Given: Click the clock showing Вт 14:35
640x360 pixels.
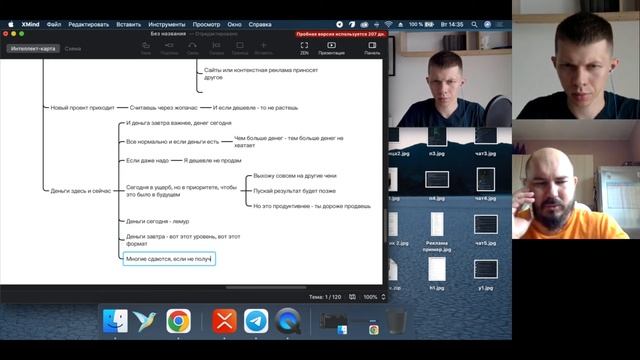Looking at the screenshot, I should click(x=452, y=24).
